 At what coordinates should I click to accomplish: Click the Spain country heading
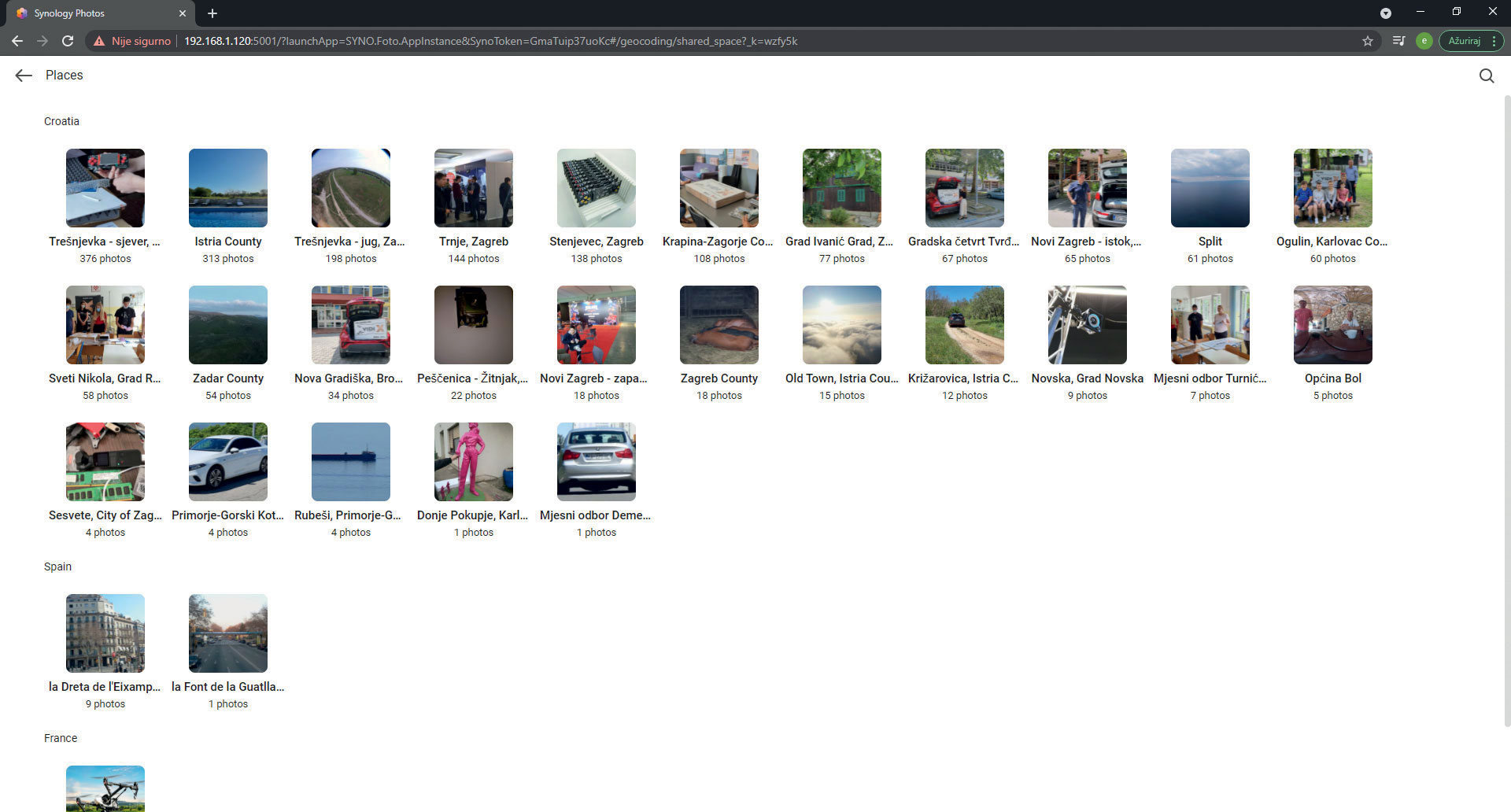pyautogui.click(x=57, y=567)
